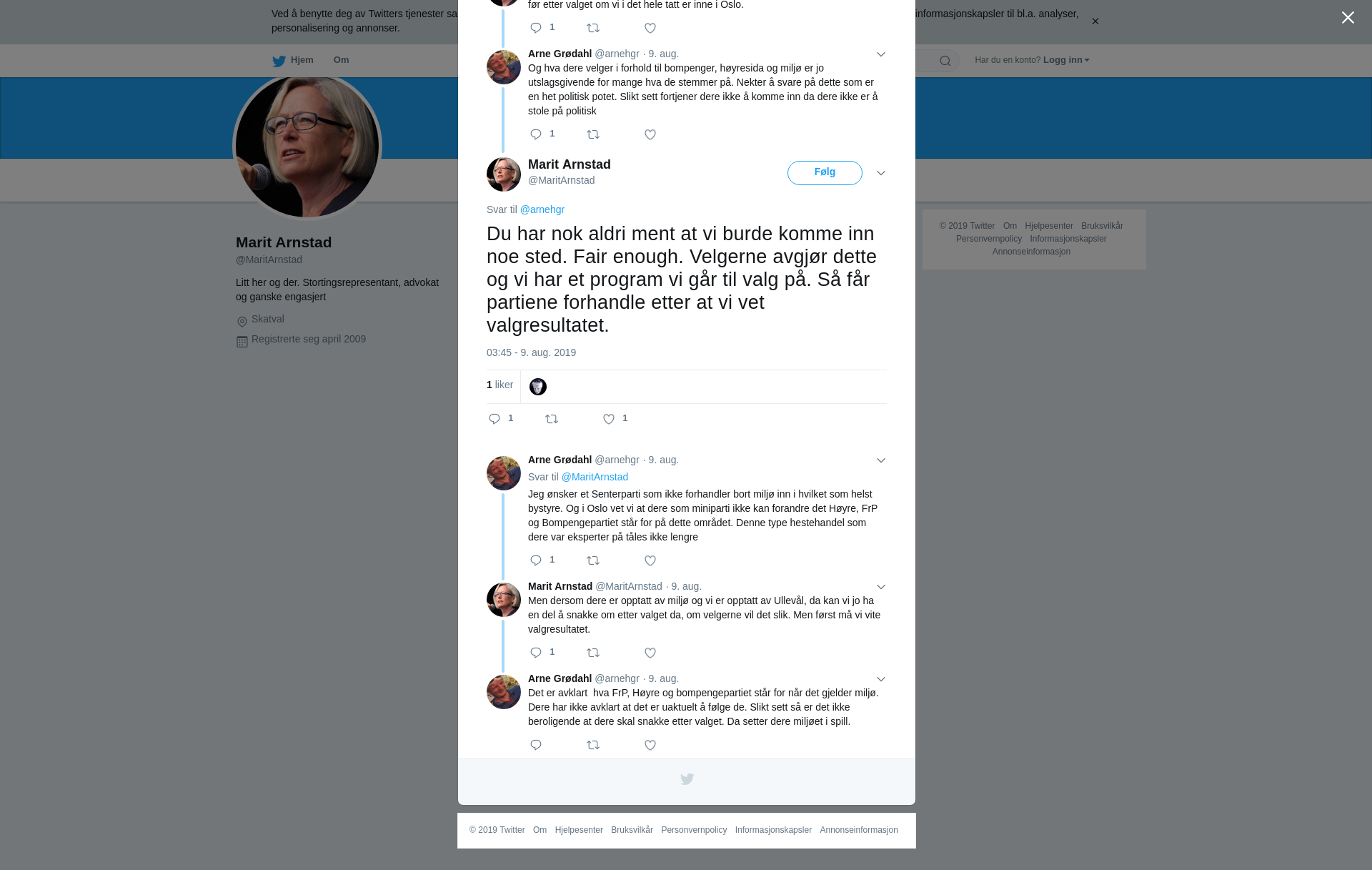The width and height of the screenshot is (1372, 870).
Task: Click the Twitter bird icon at the thread's end
Action: tap(687, 779)
